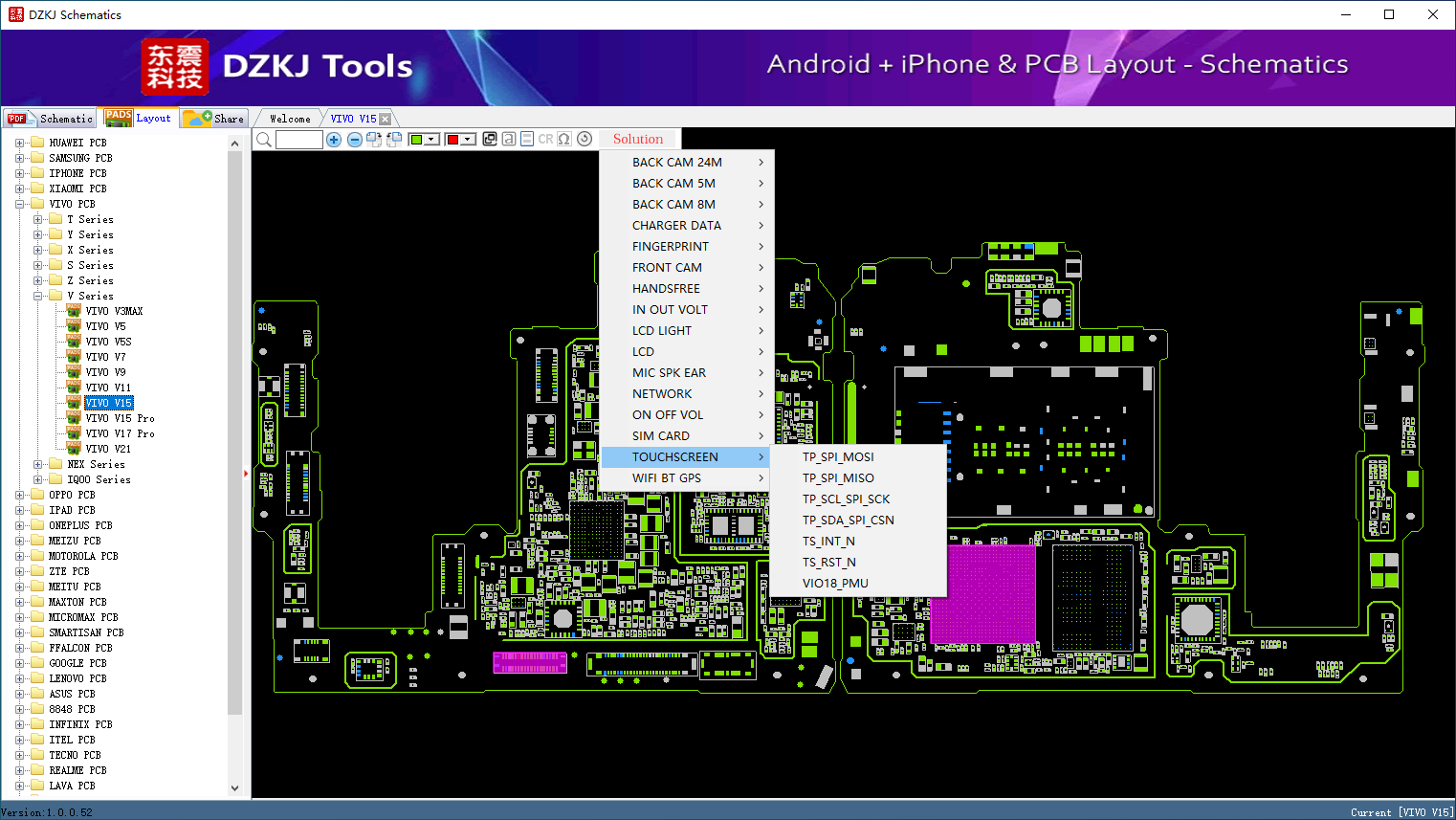Screen dimensions: 1456x820
Task: Click the folder icon beside LENOVO PCB
Action: pyautogui.click(x=37, y=678)
